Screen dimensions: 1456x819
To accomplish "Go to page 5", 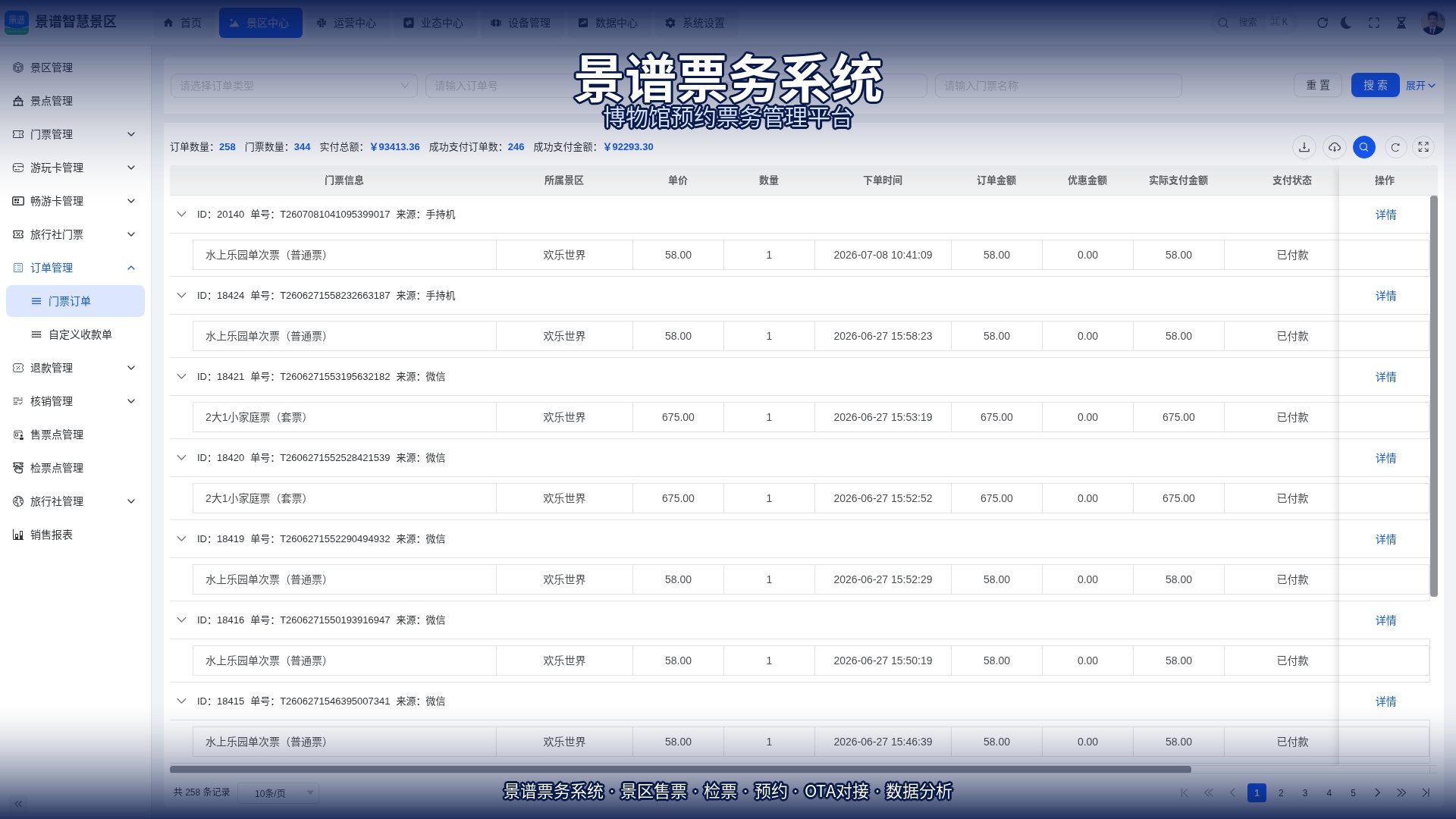I will [1353, 793].
